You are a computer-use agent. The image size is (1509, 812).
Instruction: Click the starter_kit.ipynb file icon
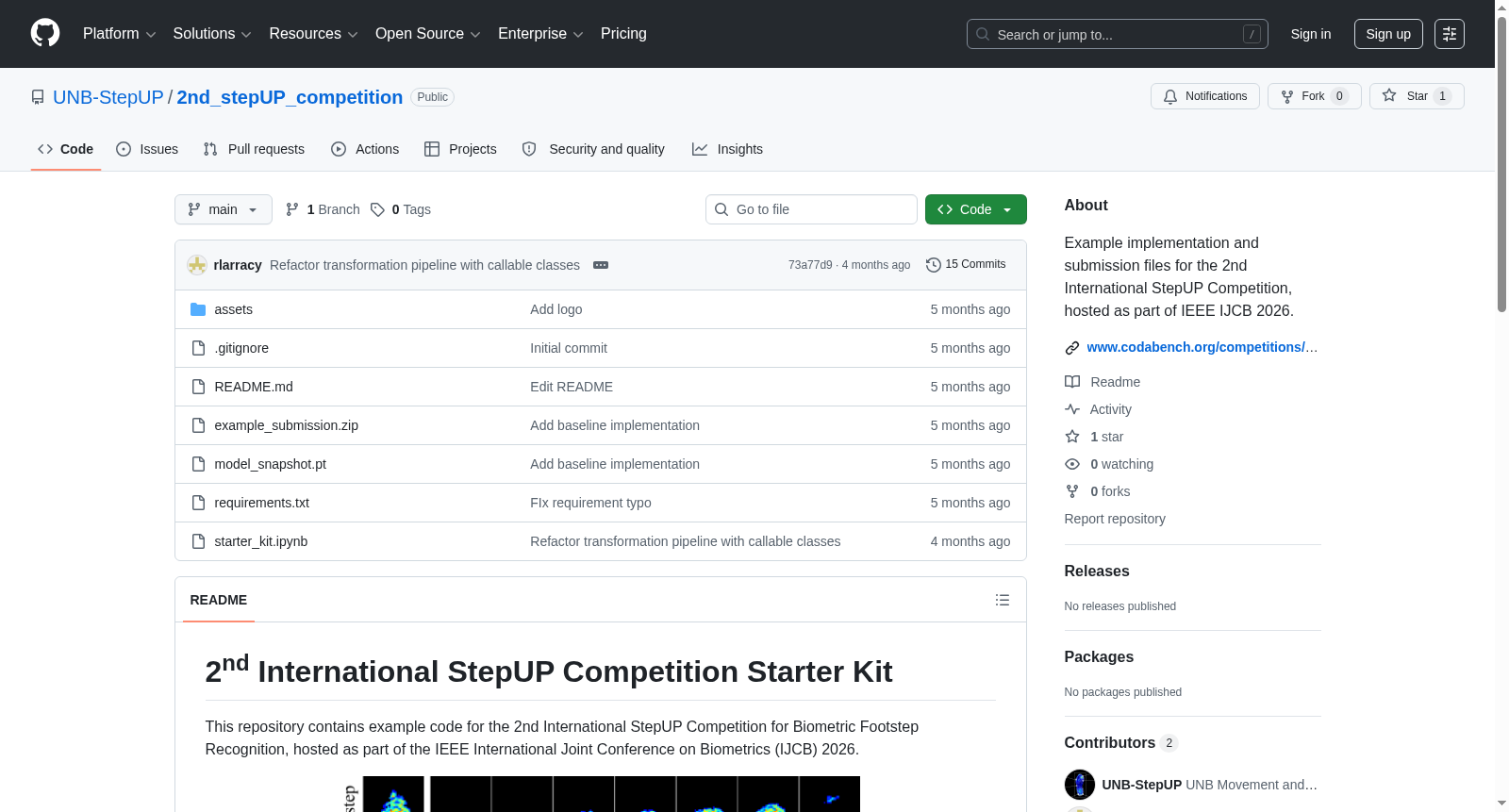point(198,541)
